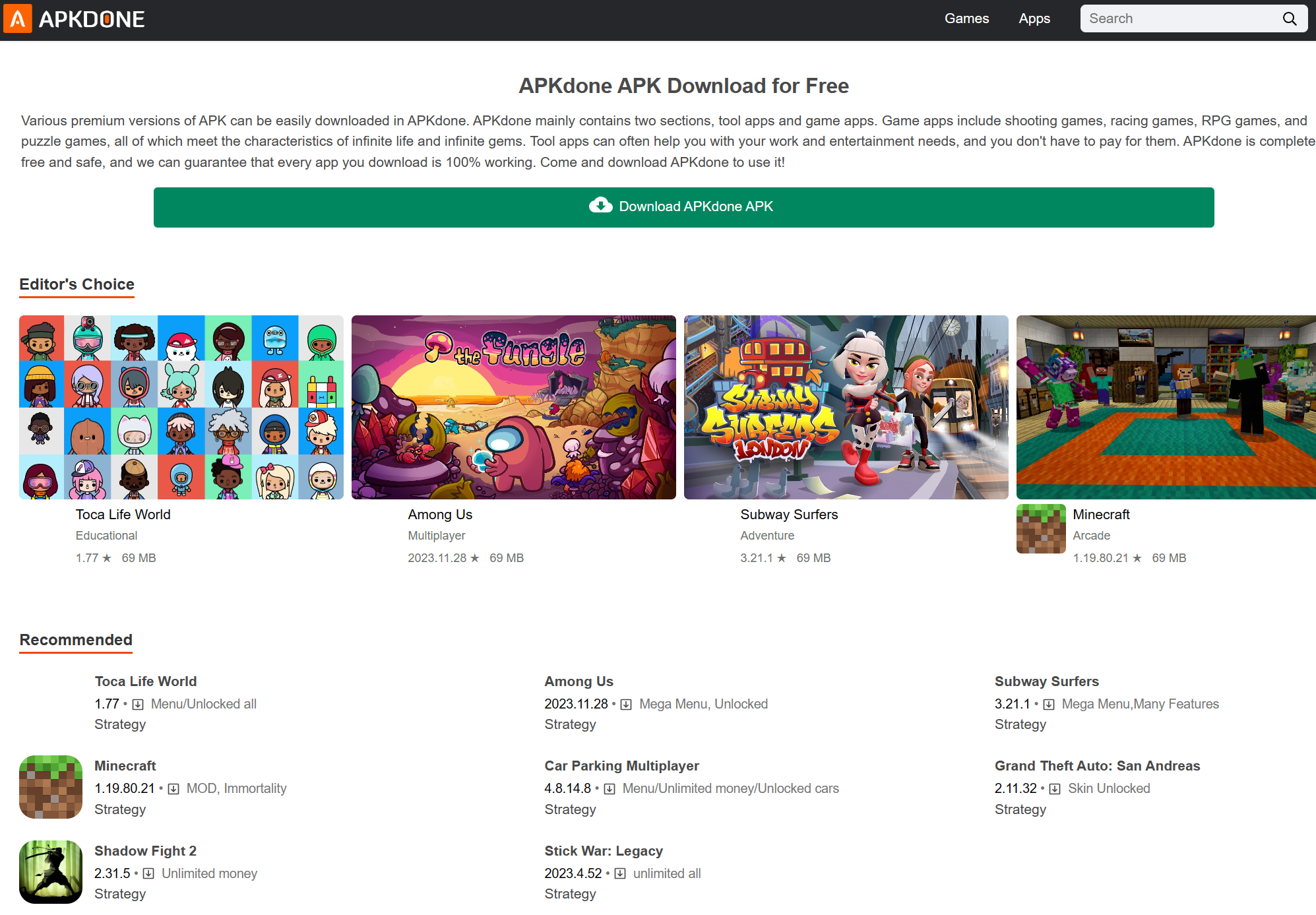Open the Games menu
Screen dimensions: 1316x915
coord(966,19)
